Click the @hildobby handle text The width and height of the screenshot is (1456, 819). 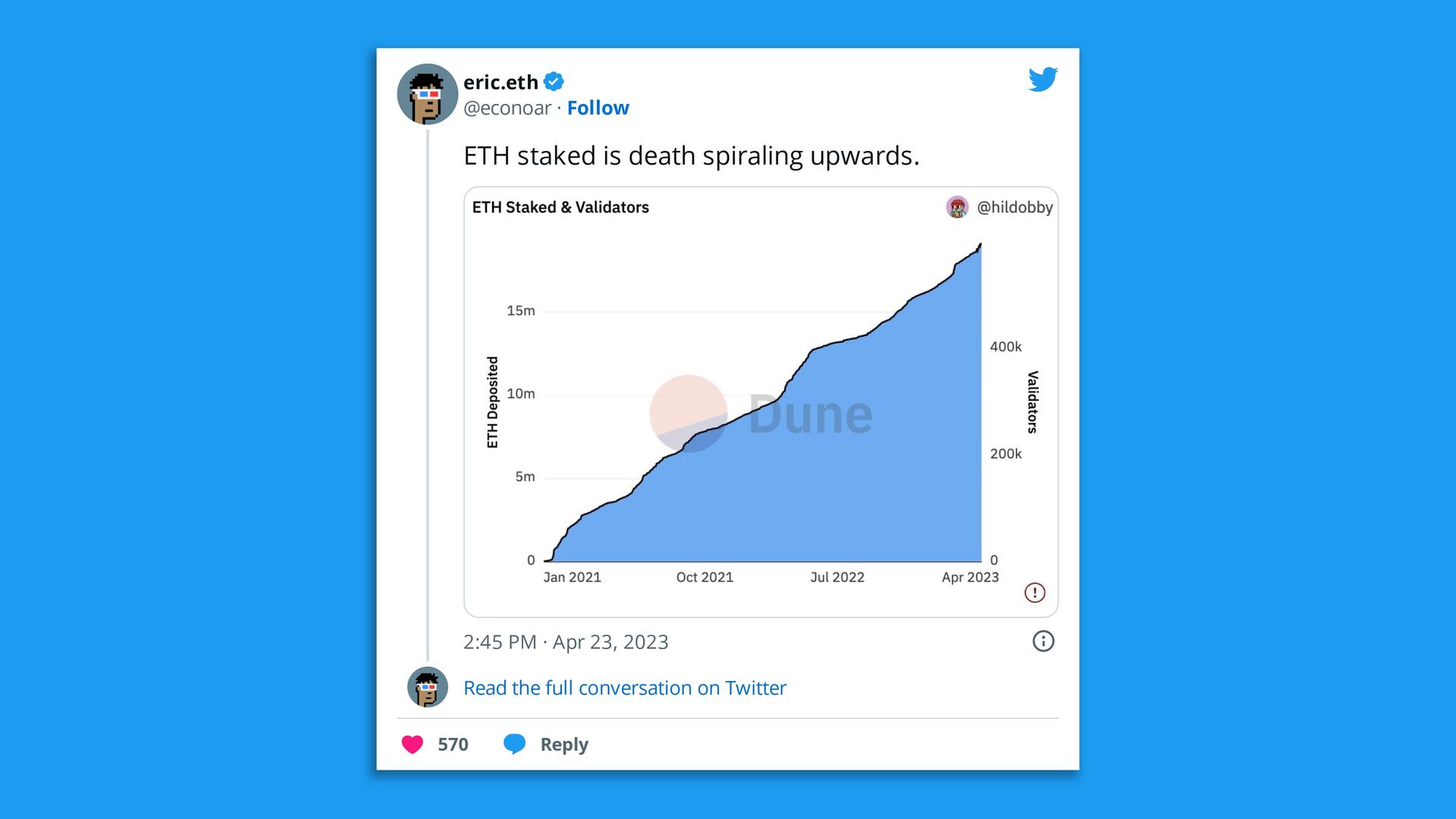tap(1016, 206)
